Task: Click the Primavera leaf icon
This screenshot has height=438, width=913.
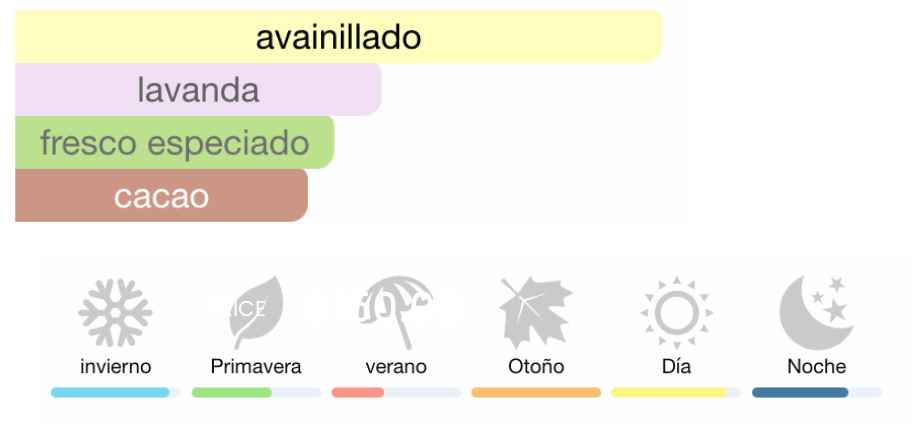Action: click(x=256, y=312)
